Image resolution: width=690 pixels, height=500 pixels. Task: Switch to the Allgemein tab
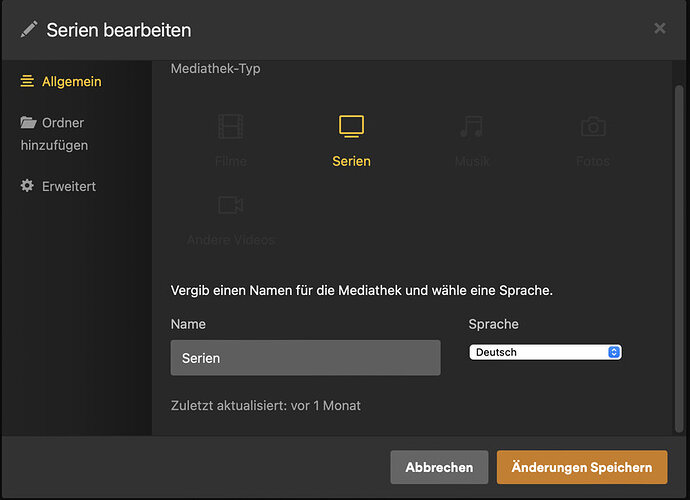tap(71, 81)
